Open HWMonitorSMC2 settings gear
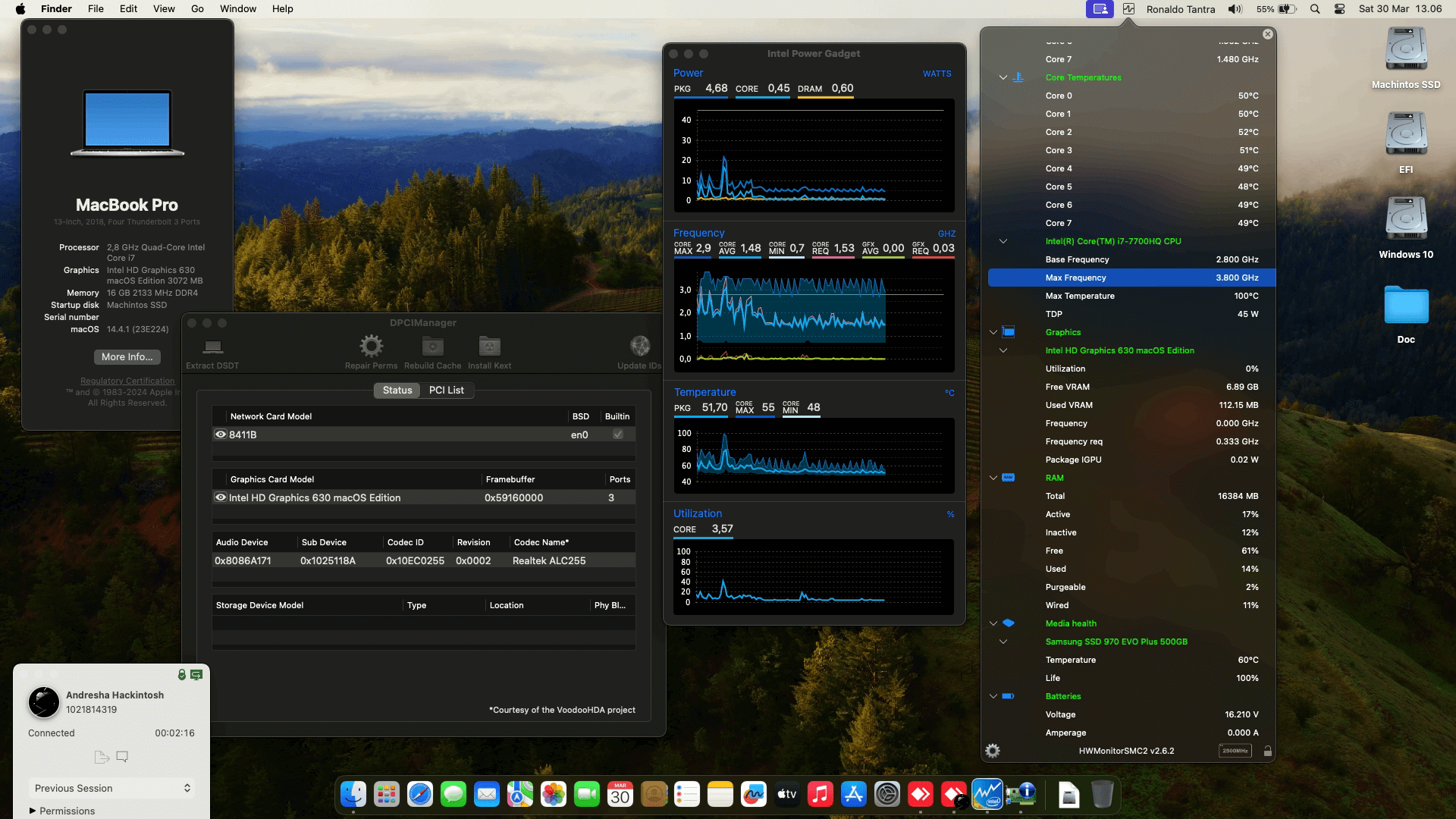The height and width of the screenshot is (819, 1456). 992,751
